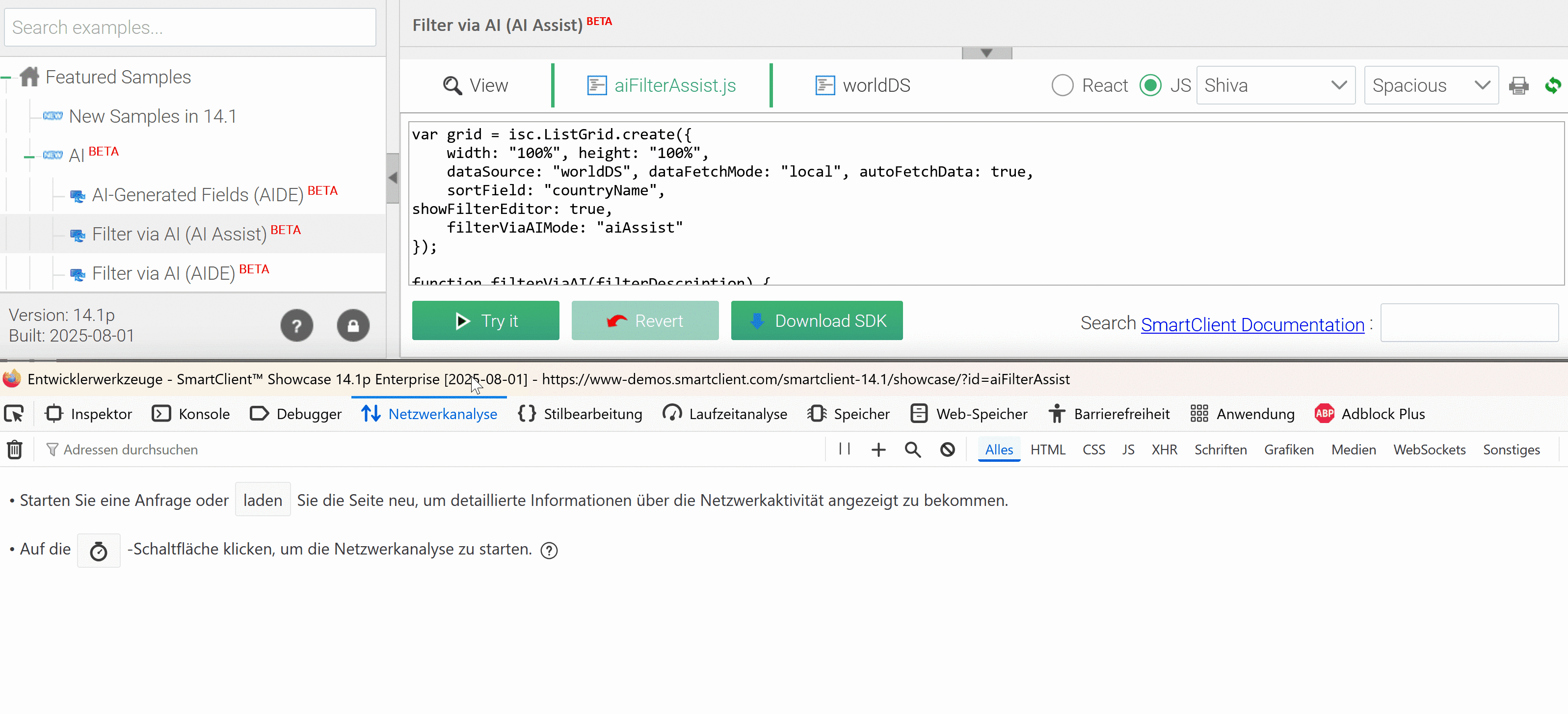The image size is (1568, 714).
Task: Click the Search examples field
Action: pyautogui.click(x=190, y=27)
